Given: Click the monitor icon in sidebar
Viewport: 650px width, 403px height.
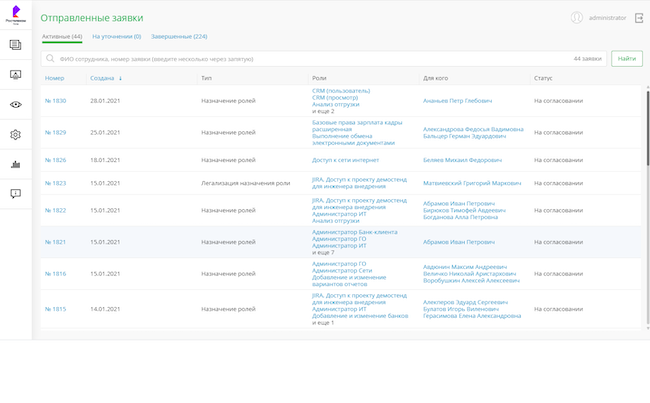Looking at the screenshot, I should click(x=15, y=75).
